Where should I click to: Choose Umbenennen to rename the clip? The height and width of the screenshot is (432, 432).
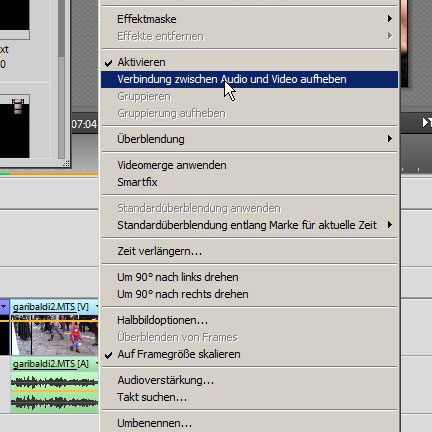pos(249,423)
